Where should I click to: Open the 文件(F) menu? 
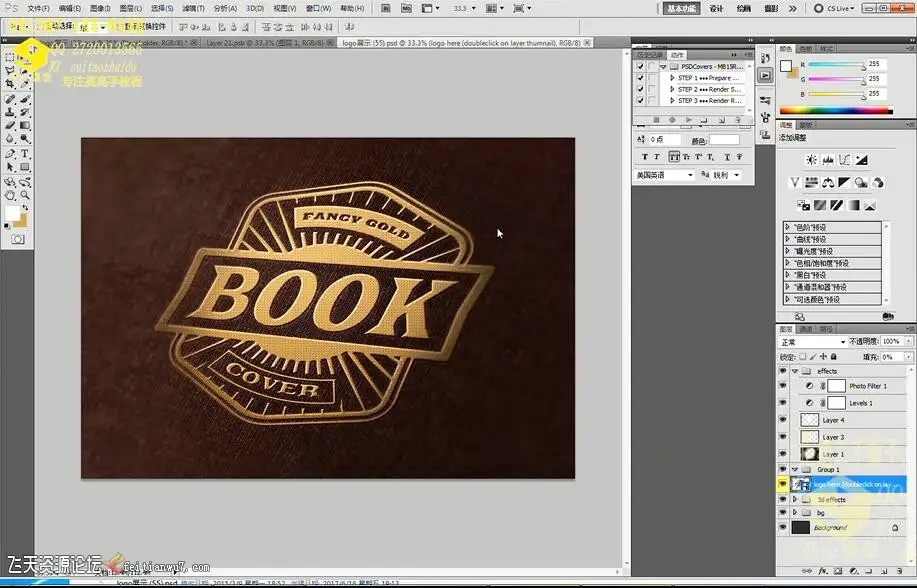39,8
